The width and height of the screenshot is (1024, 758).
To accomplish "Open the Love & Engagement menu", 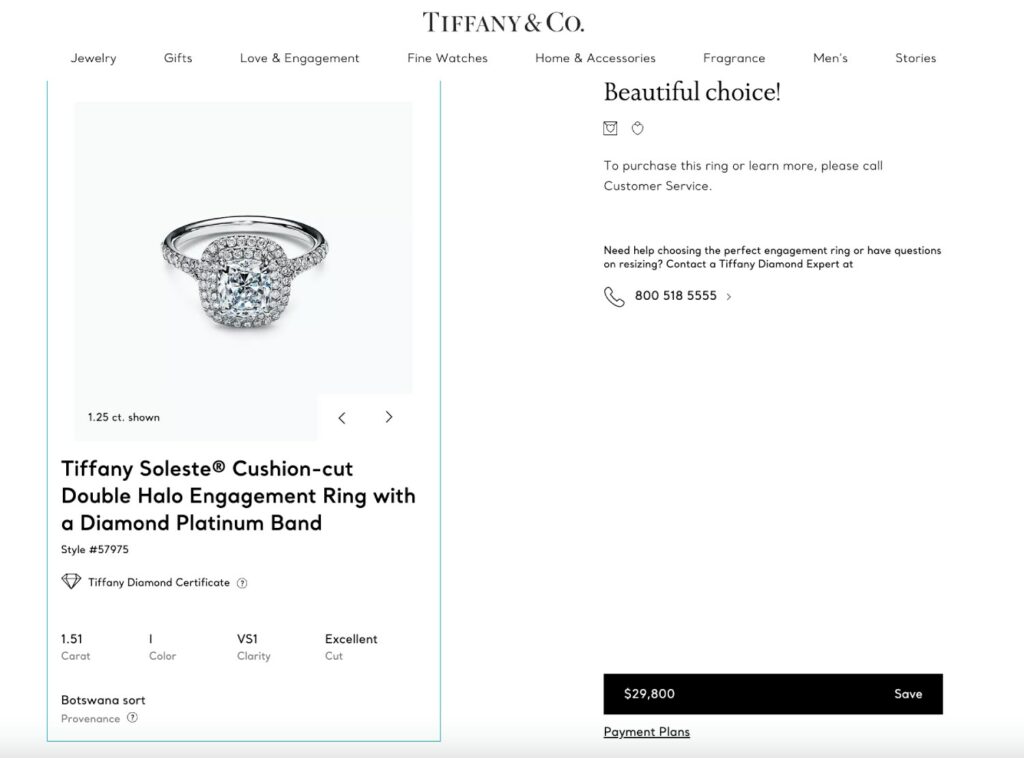I will (x=299, y=58).
